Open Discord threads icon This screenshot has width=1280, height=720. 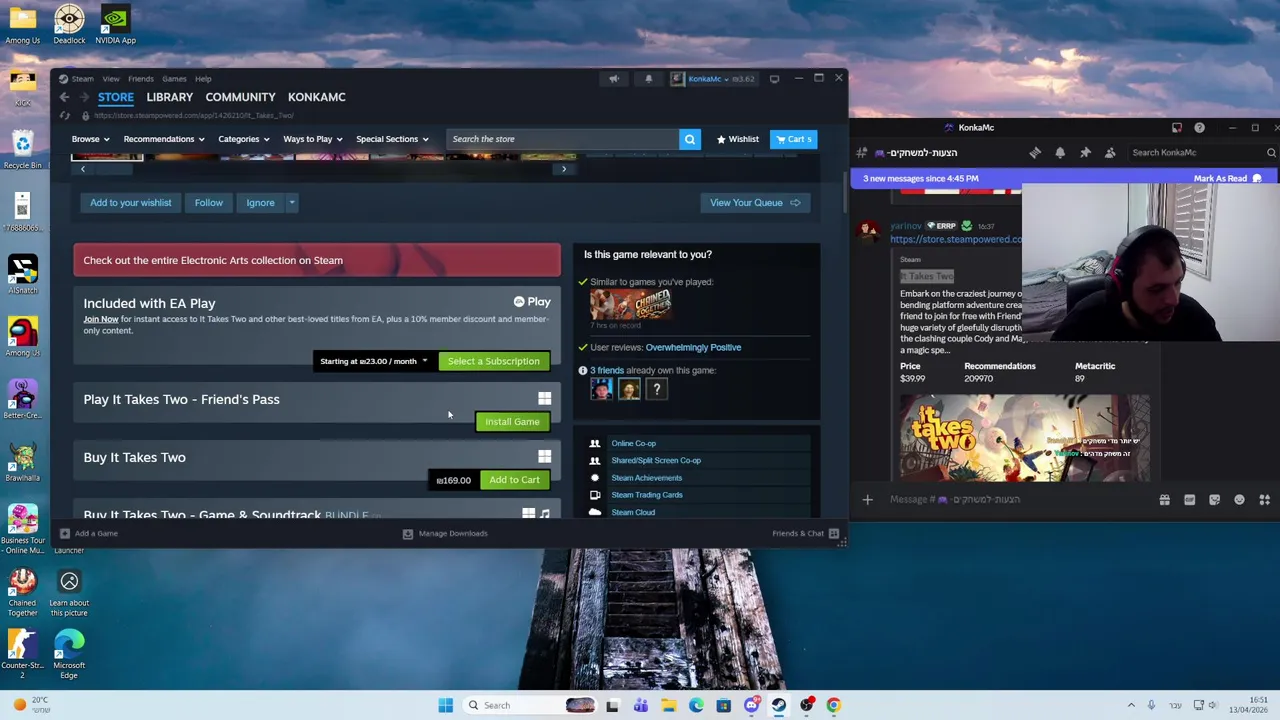[1035, 152]
